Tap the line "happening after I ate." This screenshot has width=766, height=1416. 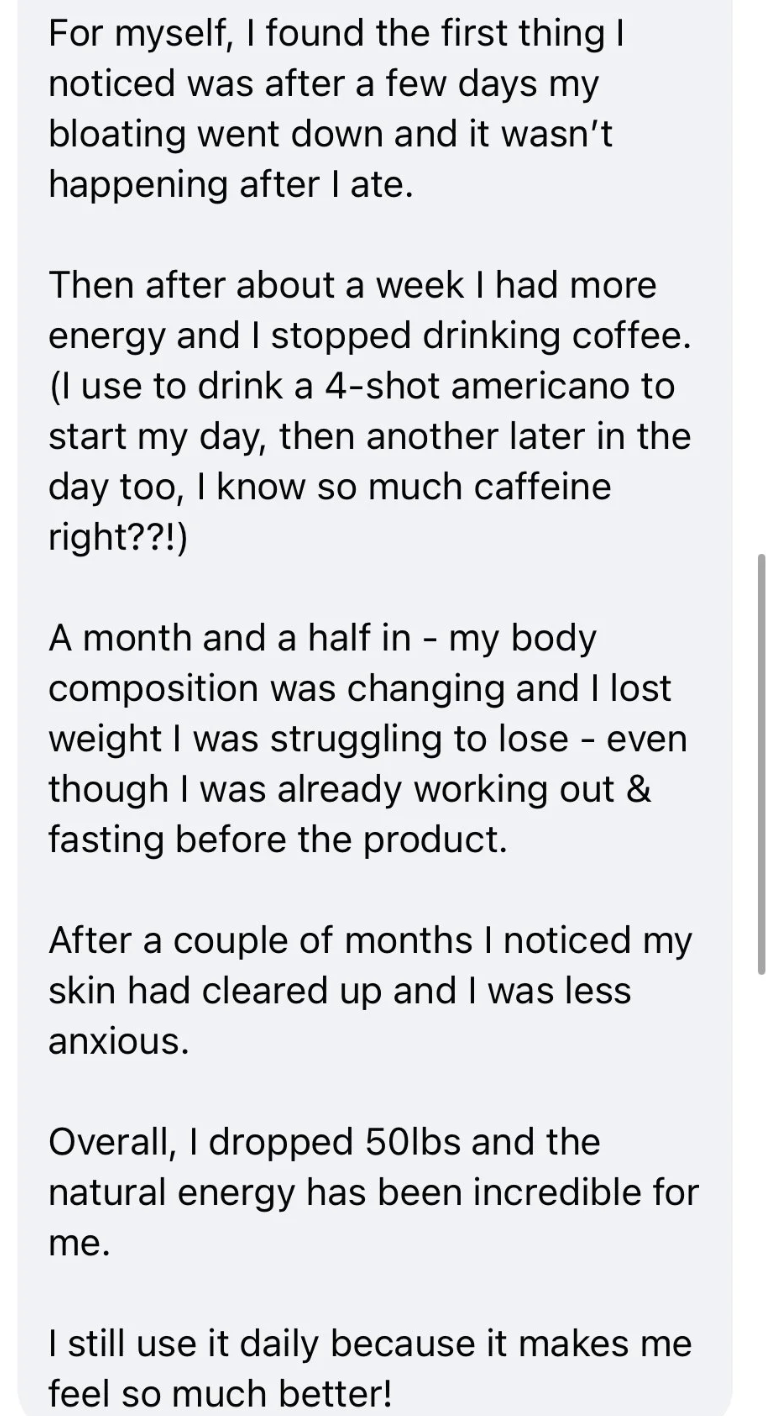(x=230, y=185)
